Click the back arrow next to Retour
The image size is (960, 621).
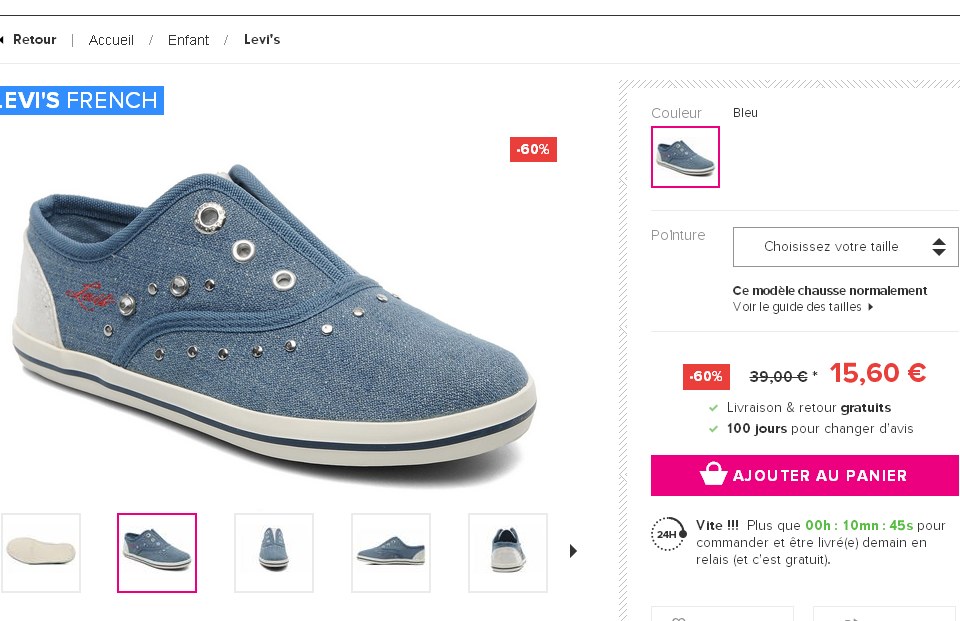(x=3, y=40)
